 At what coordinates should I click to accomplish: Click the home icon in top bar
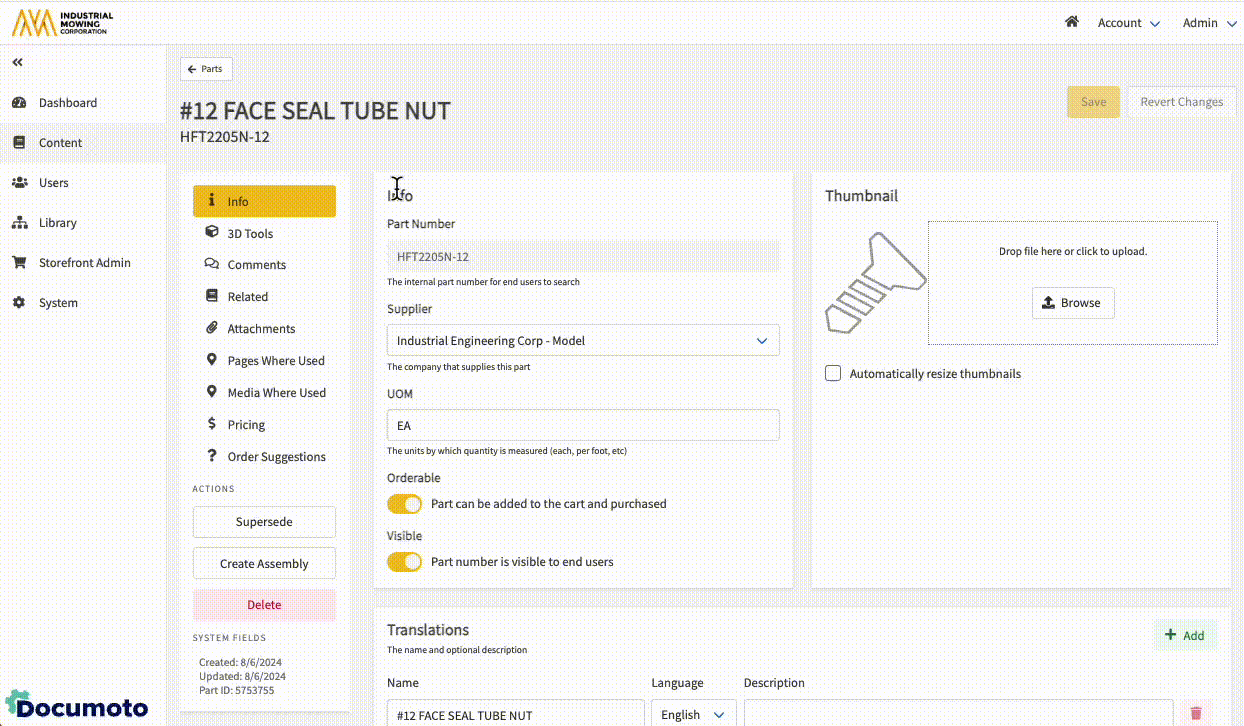(x=1072, y=22)
